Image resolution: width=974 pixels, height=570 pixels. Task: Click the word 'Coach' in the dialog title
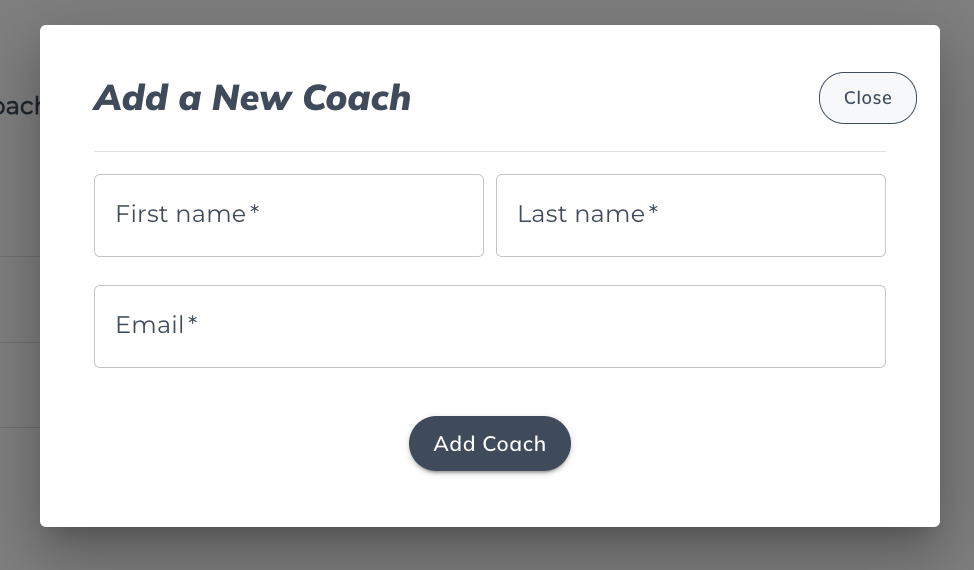click(x=356, y=98)
